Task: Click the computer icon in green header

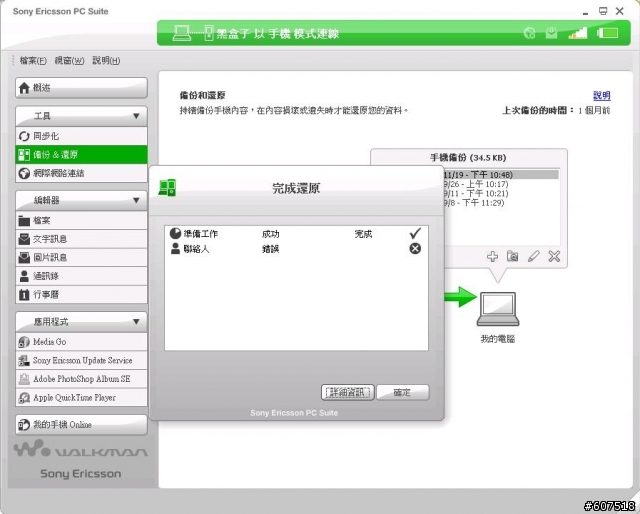Action: pos(181,33)
